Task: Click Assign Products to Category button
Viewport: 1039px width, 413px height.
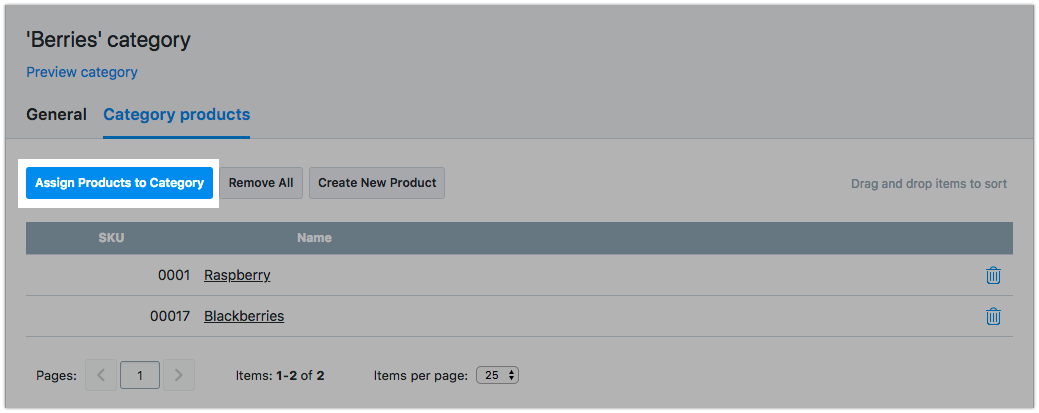Action: (x=119, y=183)
